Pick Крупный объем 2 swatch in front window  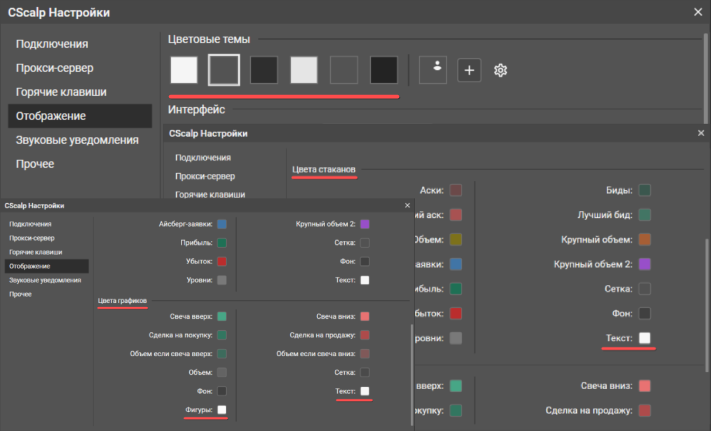(365, 224)
